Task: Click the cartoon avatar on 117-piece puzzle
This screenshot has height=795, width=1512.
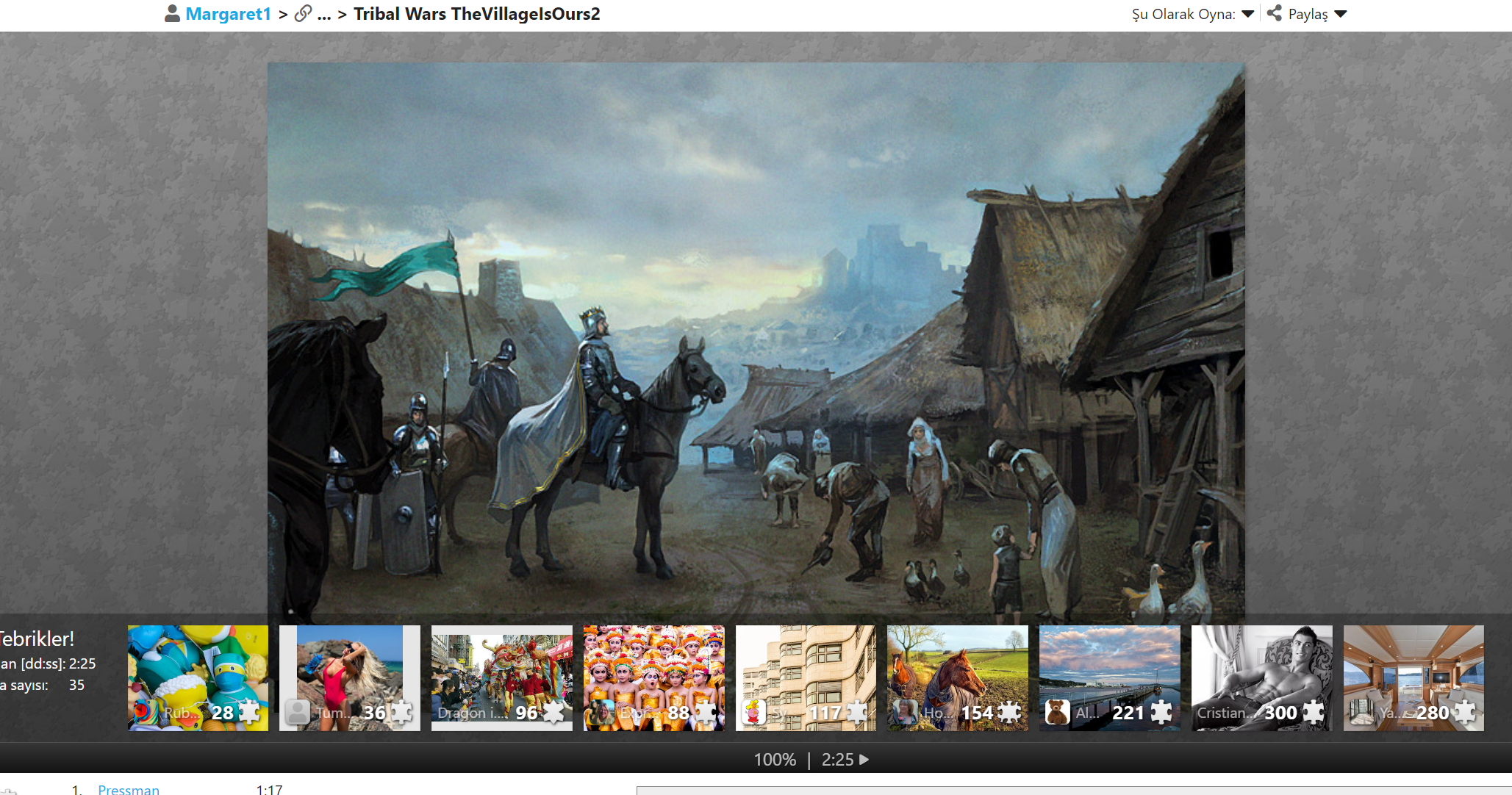Action: [x=753, y=712]
